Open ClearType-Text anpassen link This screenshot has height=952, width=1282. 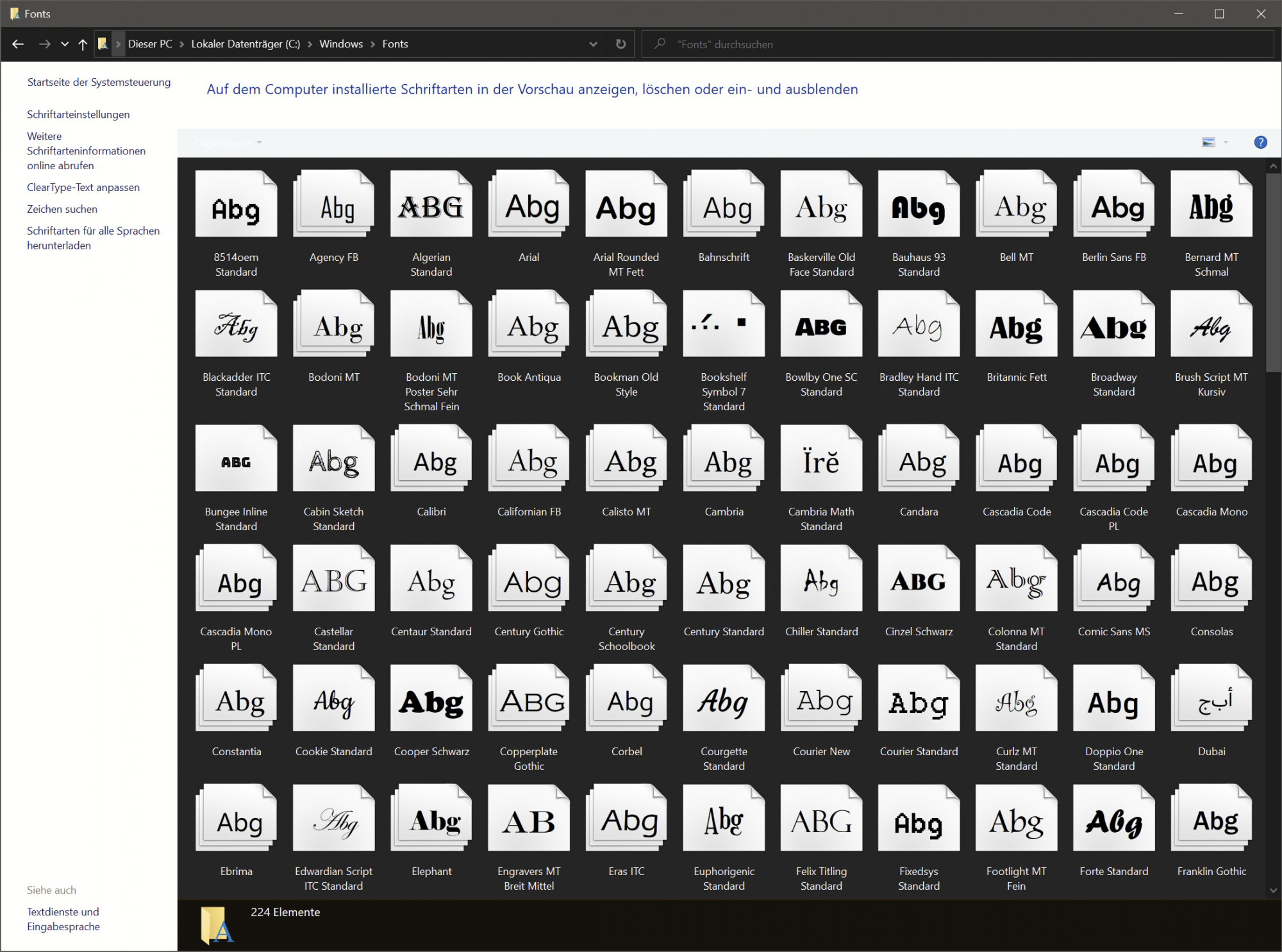pyautogui.click(x=83, y=187)
